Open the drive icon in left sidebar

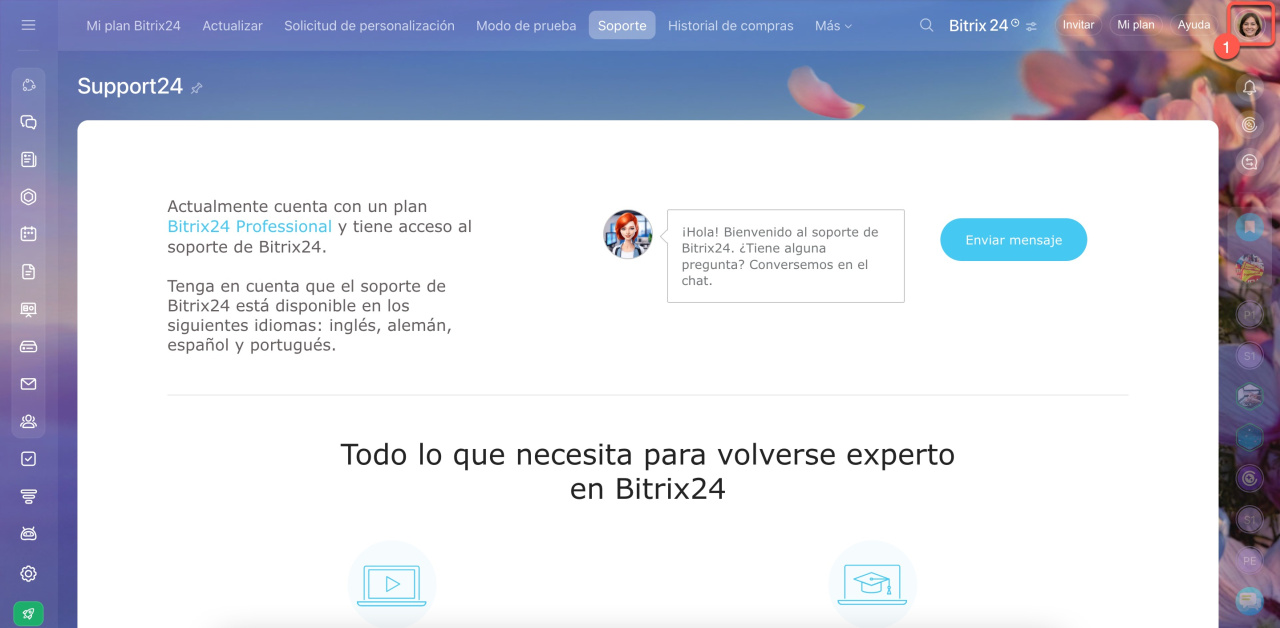pyautogui.click(x=28, y=346)
